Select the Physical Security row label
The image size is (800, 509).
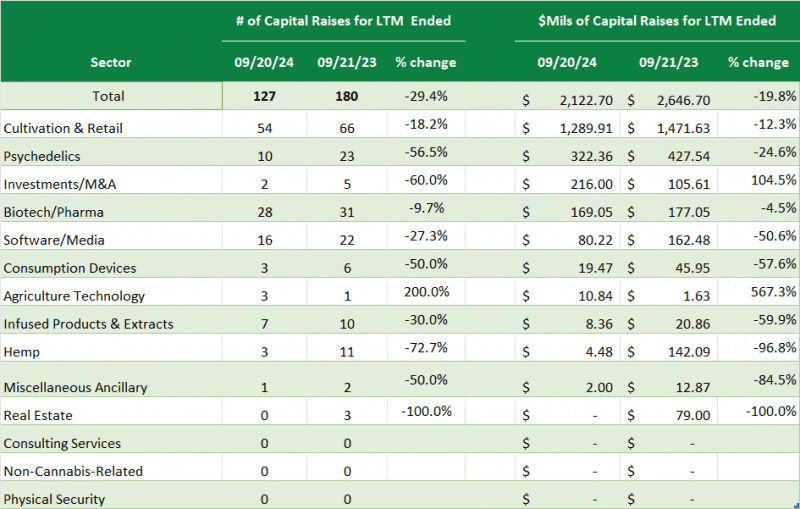[54, 499]
